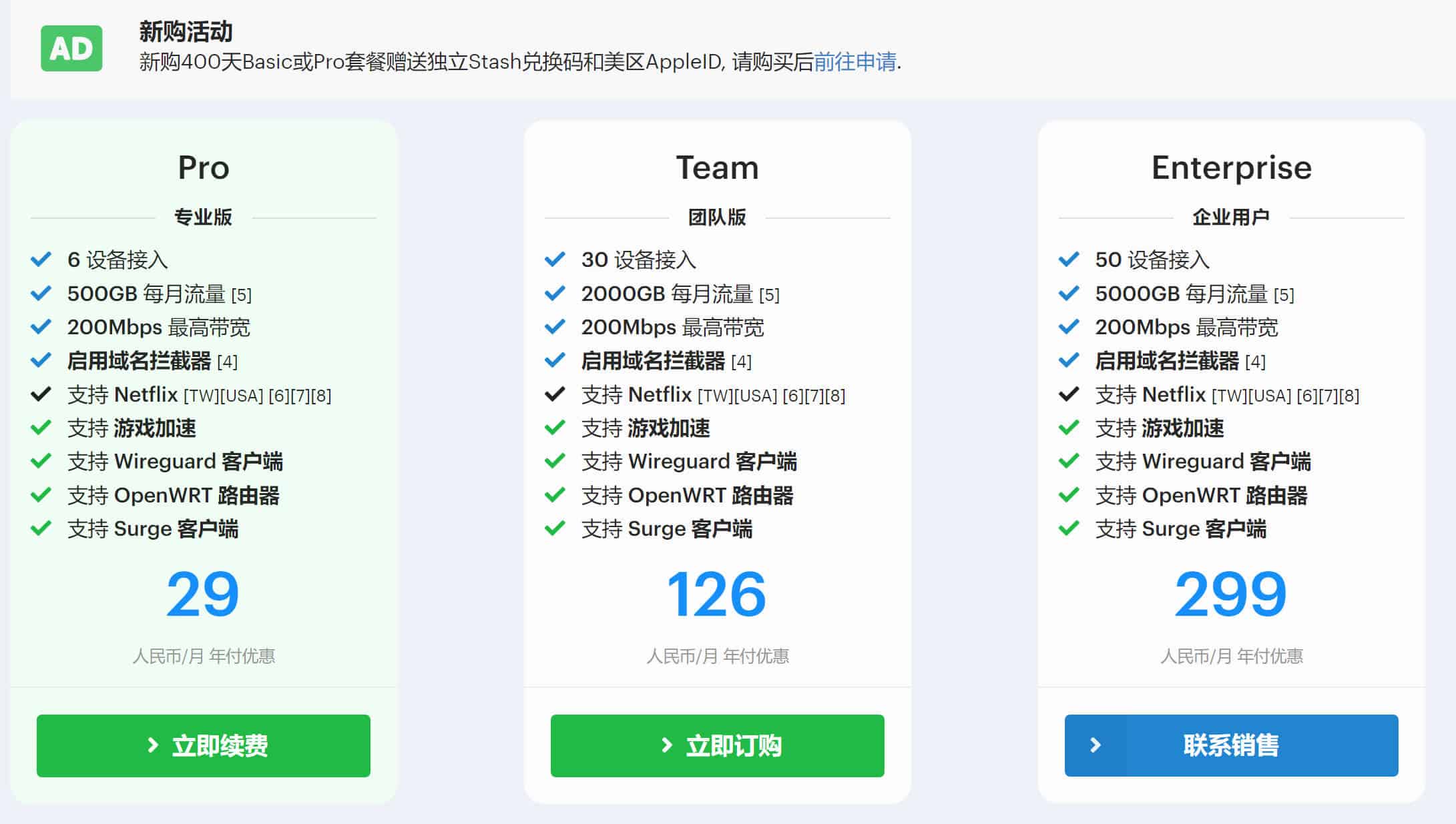Click checkmark beside Wireguard 客户端 in Pro
The width and height of the screenshot is (1456, 824).
(x=41, y=461)
